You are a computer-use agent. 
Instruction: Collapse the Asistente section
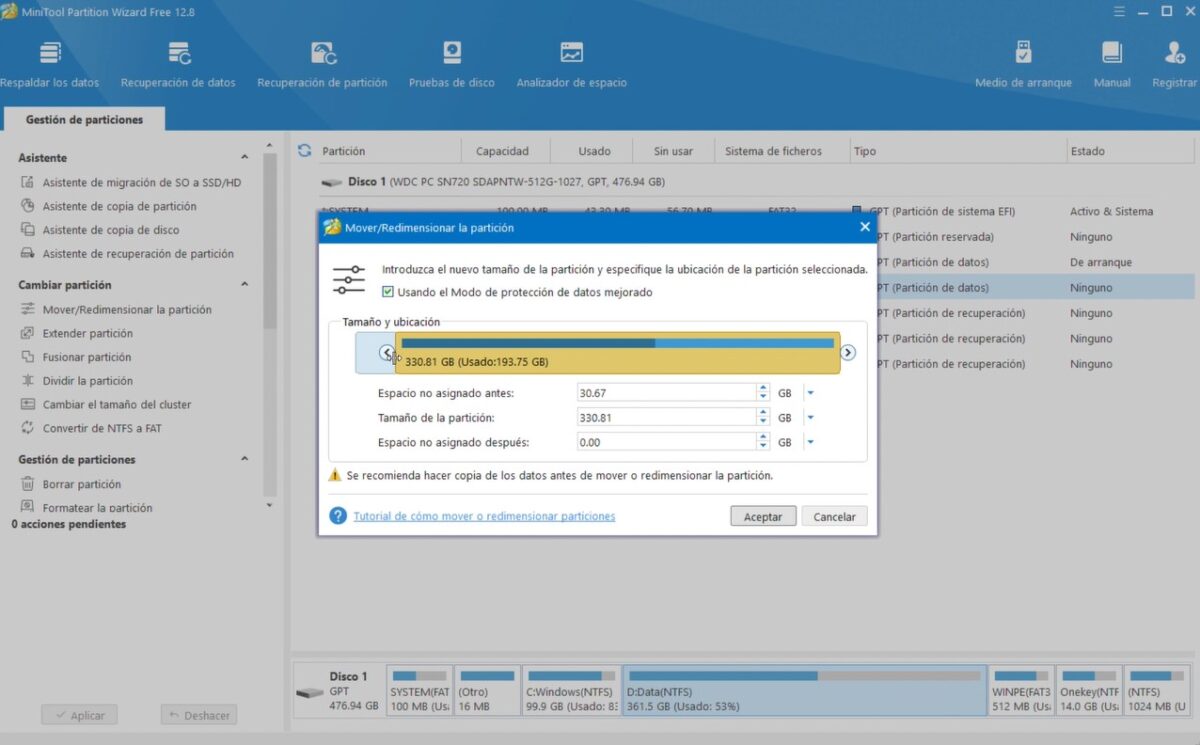click(245, 158)
